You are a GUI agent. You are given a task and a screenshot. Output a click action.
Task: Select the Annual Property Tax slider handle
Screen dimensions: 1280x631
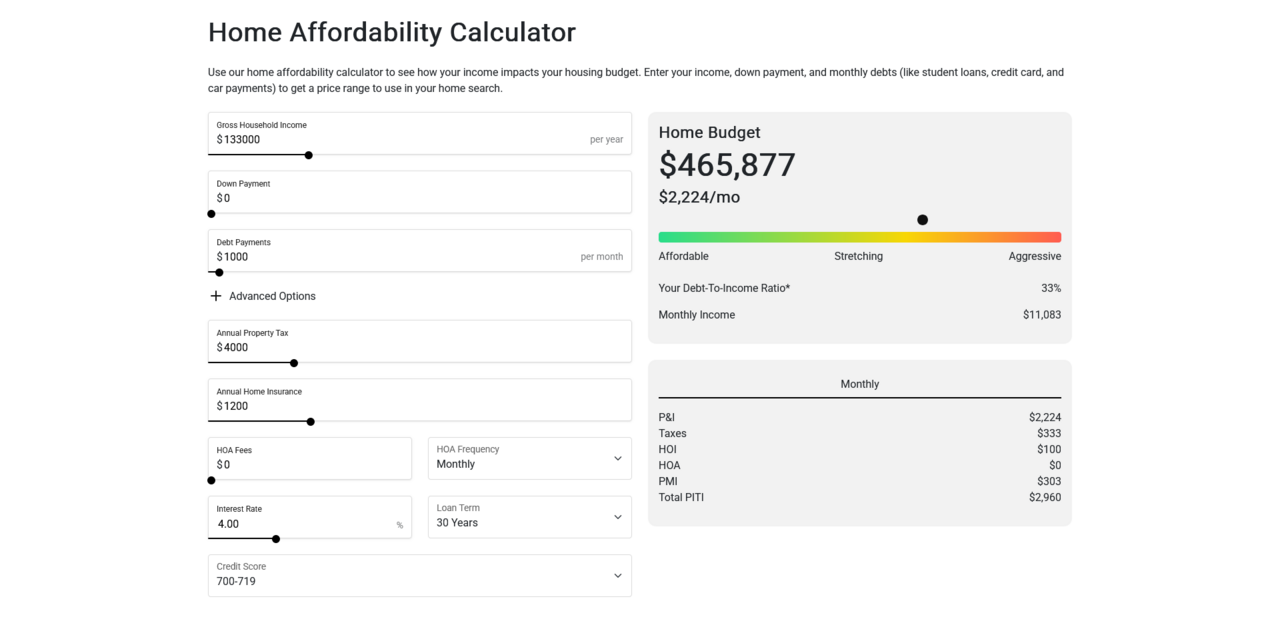point(293,363)
